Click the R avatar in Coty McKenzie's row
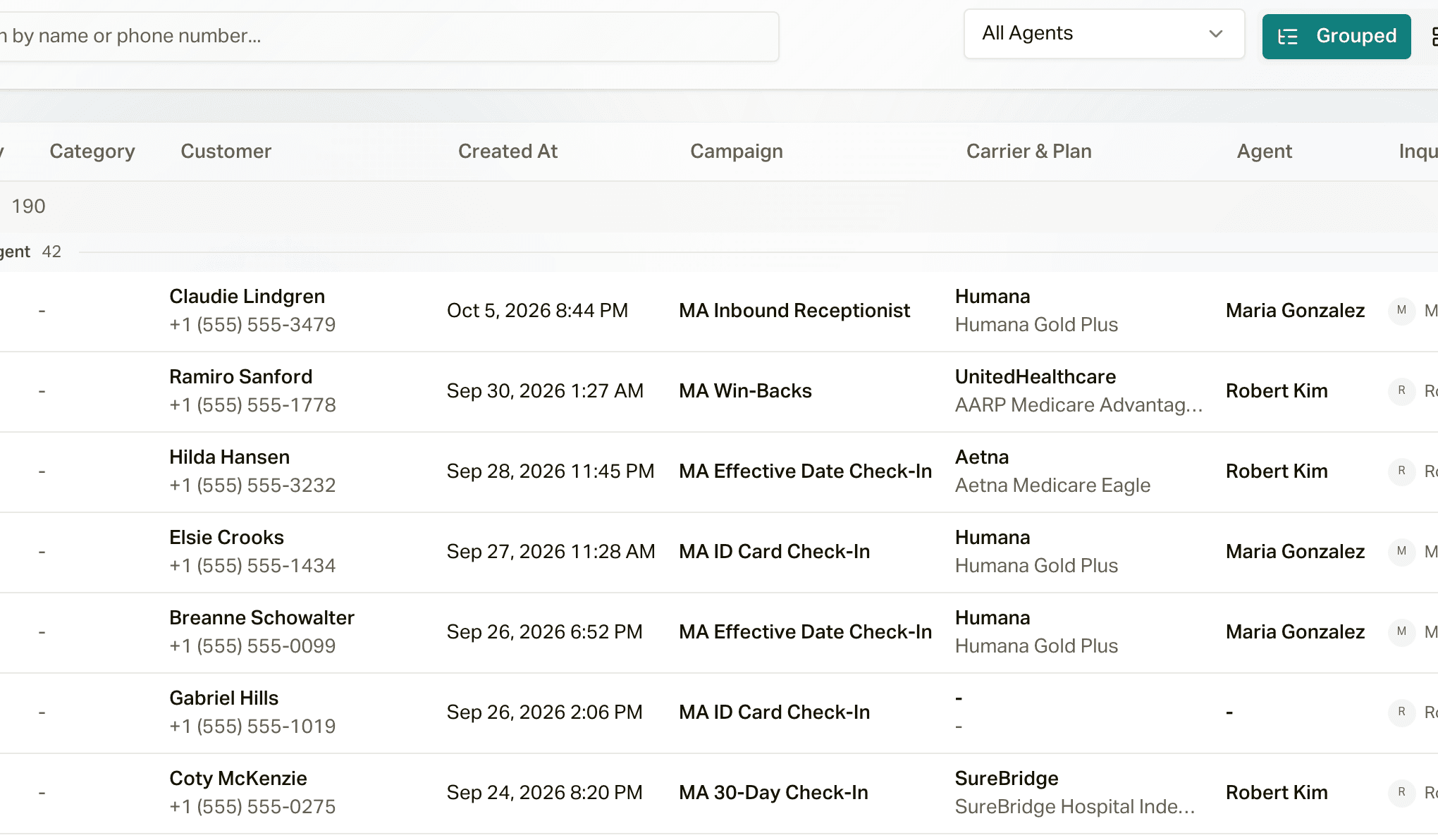Image resolution: width=1438 pixels, height=840 pixels. coord(1401,793)
